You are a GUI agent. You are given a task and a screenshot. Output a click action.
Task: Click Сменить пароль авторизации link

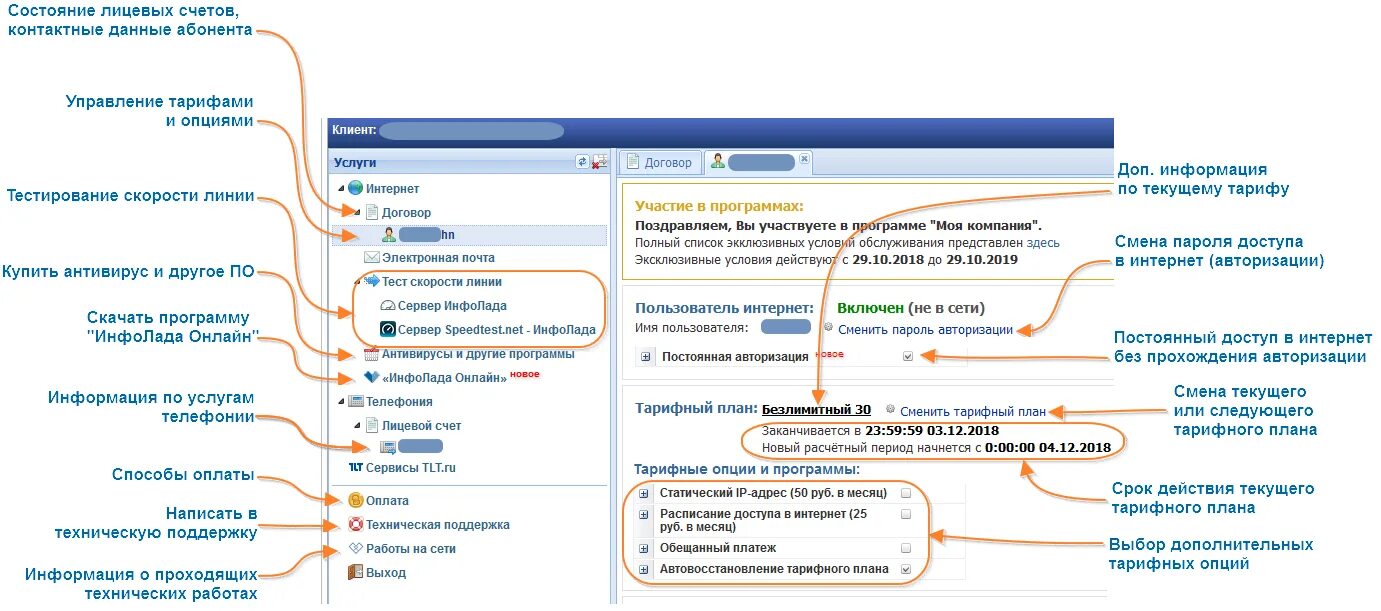click(925, 329)
